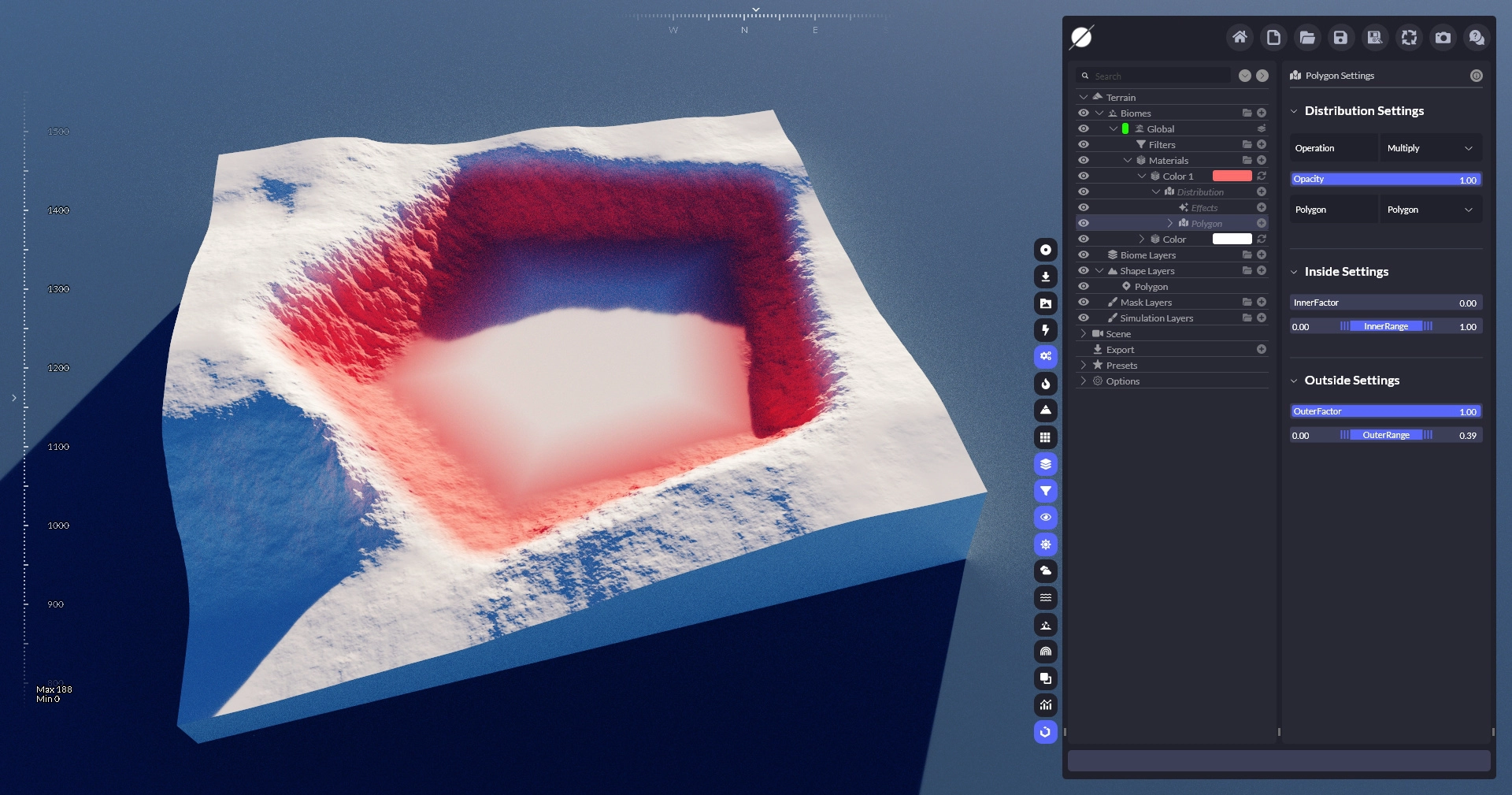
Task: Toggle visibility of Color 1 material
Action: click(x=1084, y=176)
